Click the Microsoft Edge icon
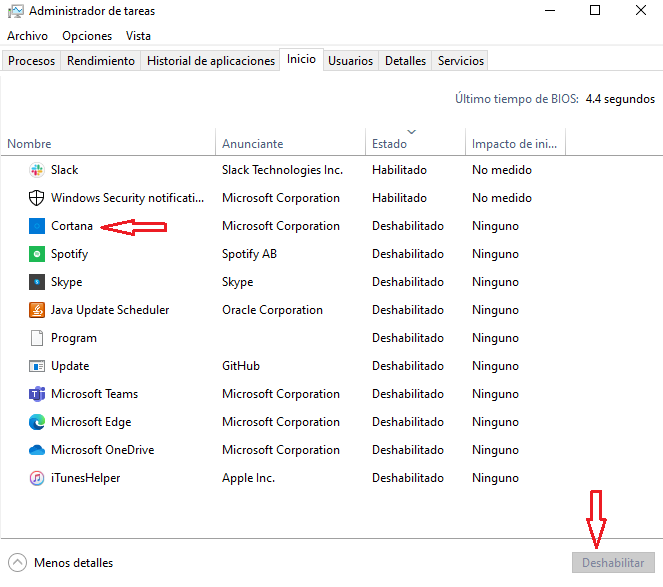 [37, 422]
